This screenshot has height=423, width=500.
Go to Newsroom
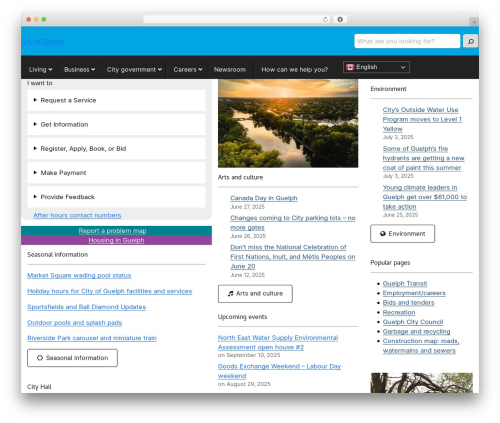click(x=230, y=69)
